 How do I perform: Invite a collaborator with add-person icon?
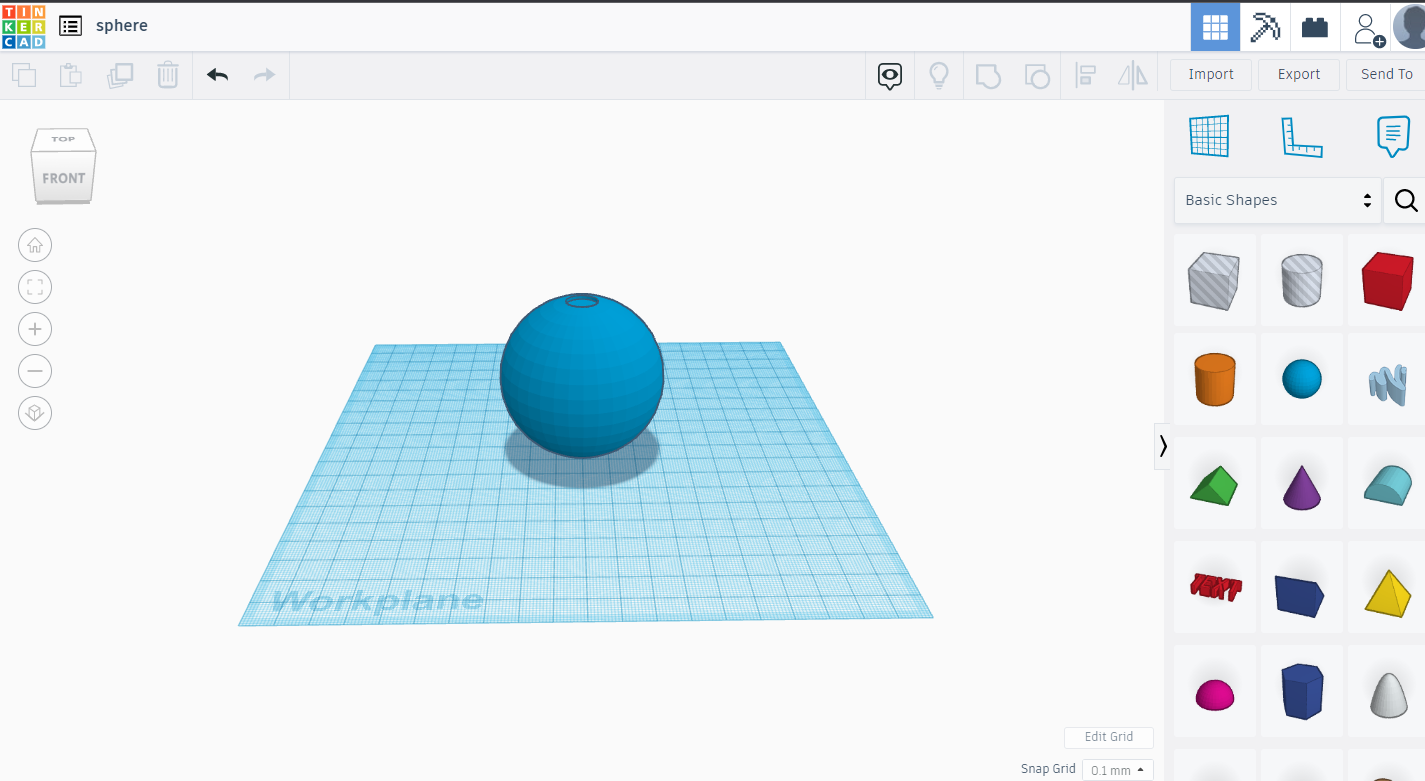[x=1367, y=28]
